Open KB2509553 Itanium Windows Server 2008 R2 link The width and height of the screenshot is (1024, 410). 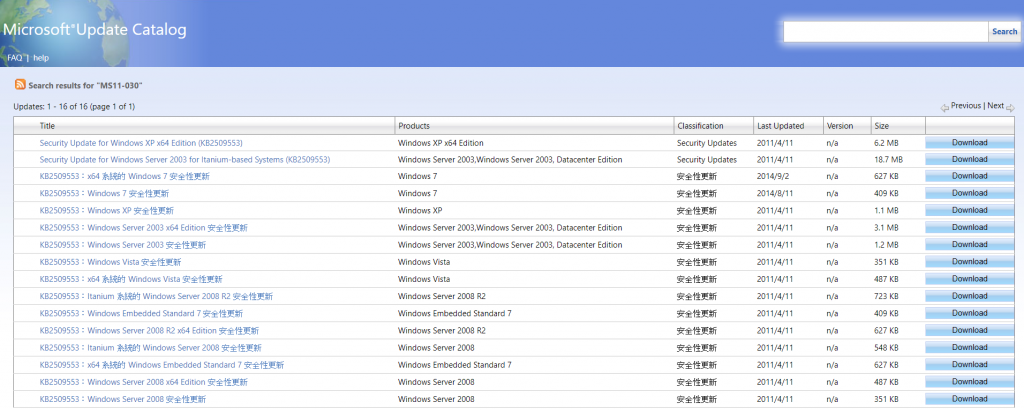point(156,296)
